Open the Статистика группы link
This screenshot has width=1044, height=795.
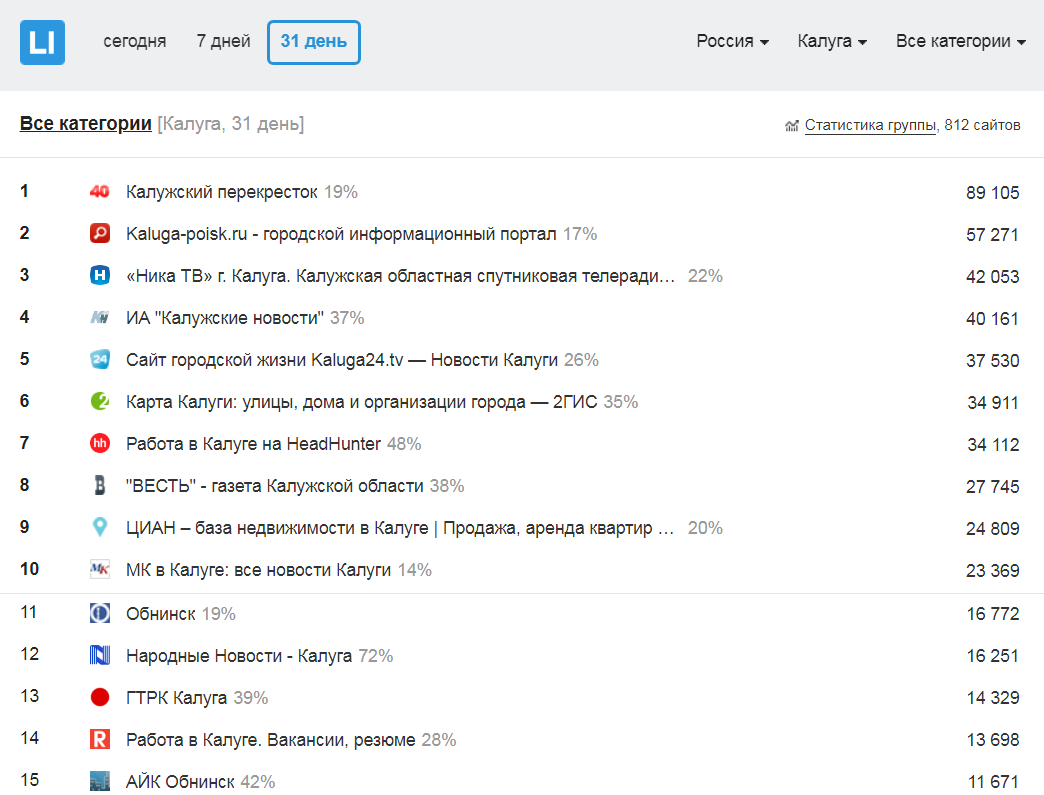coord(870,126)
